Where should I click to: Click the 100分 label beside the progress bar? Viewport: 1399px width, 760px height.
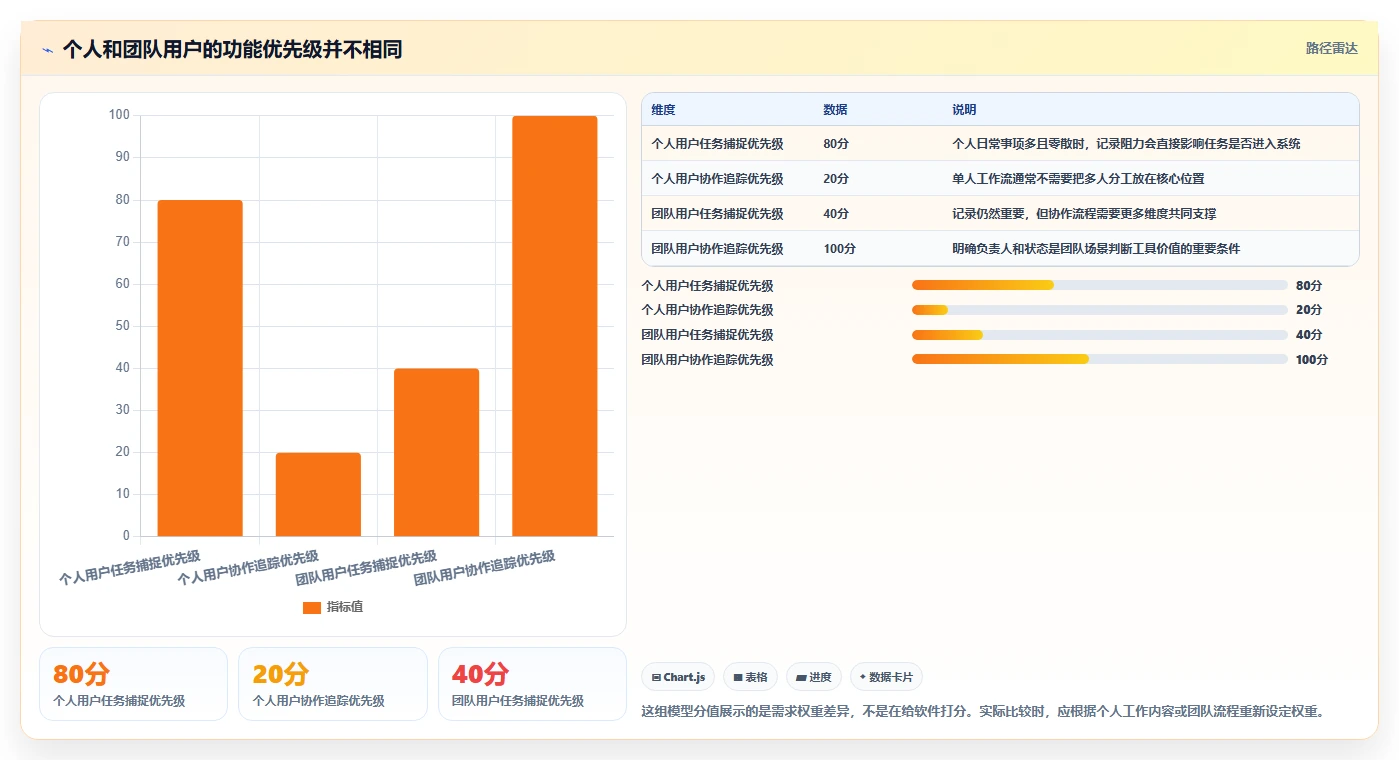1311,360
